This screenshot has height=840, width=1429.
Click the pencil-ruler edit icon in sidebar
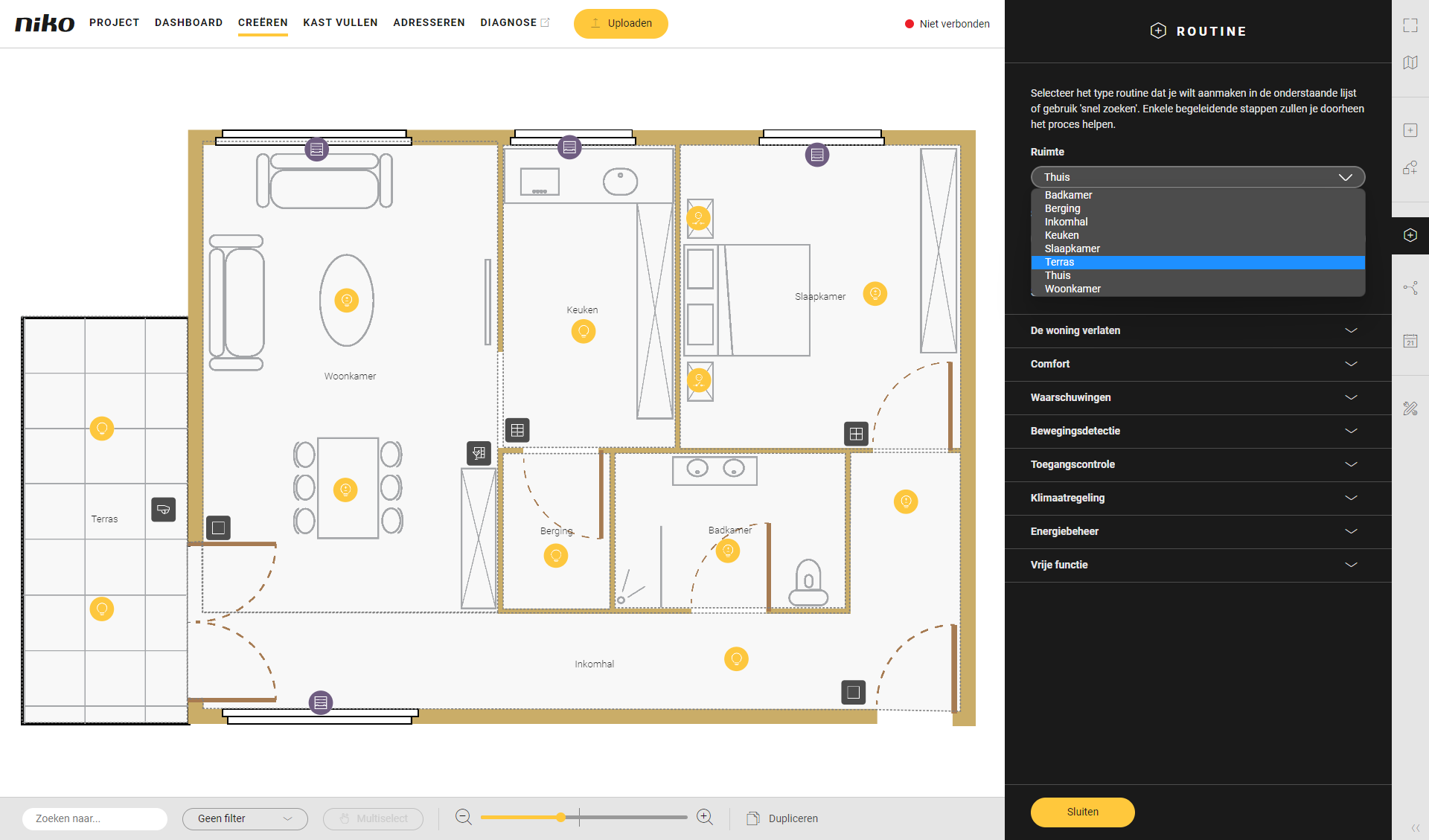point(1410,408)
